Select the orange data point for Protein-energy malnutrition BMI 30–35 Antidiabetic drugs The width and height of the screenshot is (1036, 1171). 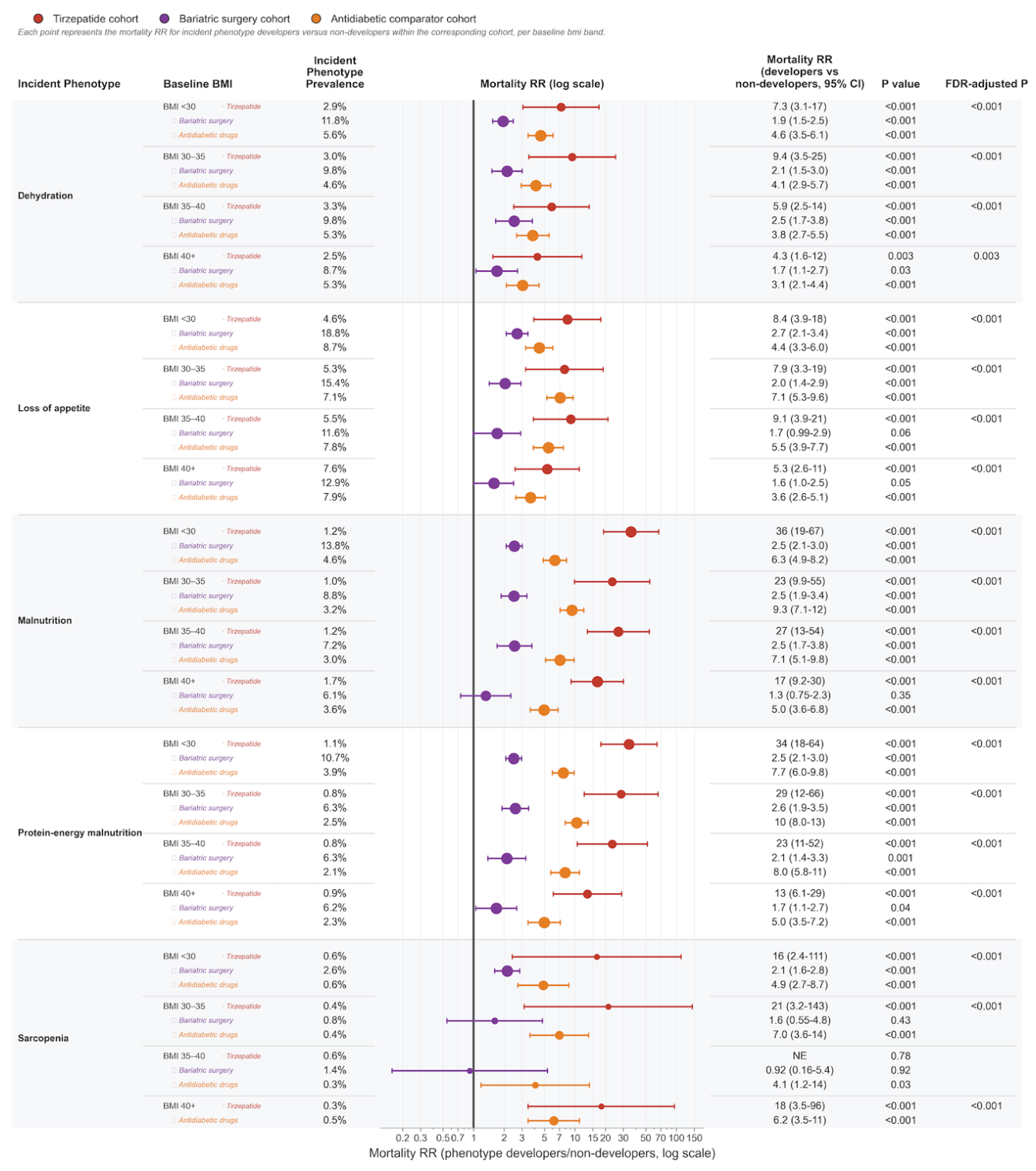[x=576, y=822]
